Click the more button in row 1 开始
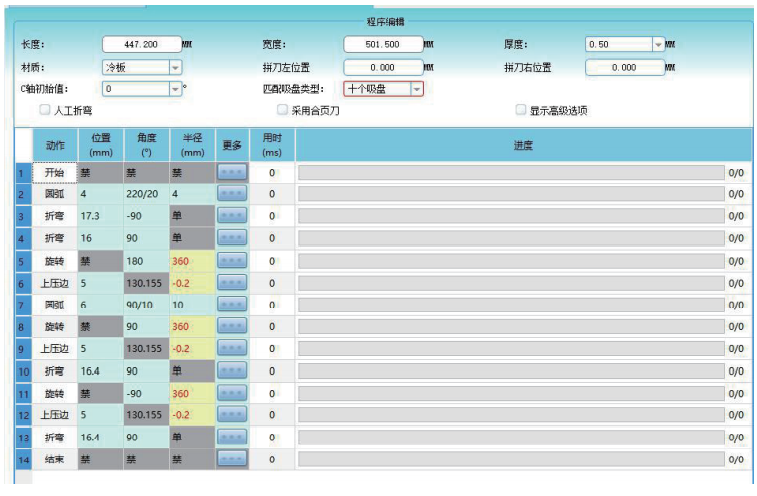 click(x=231, y=172)
